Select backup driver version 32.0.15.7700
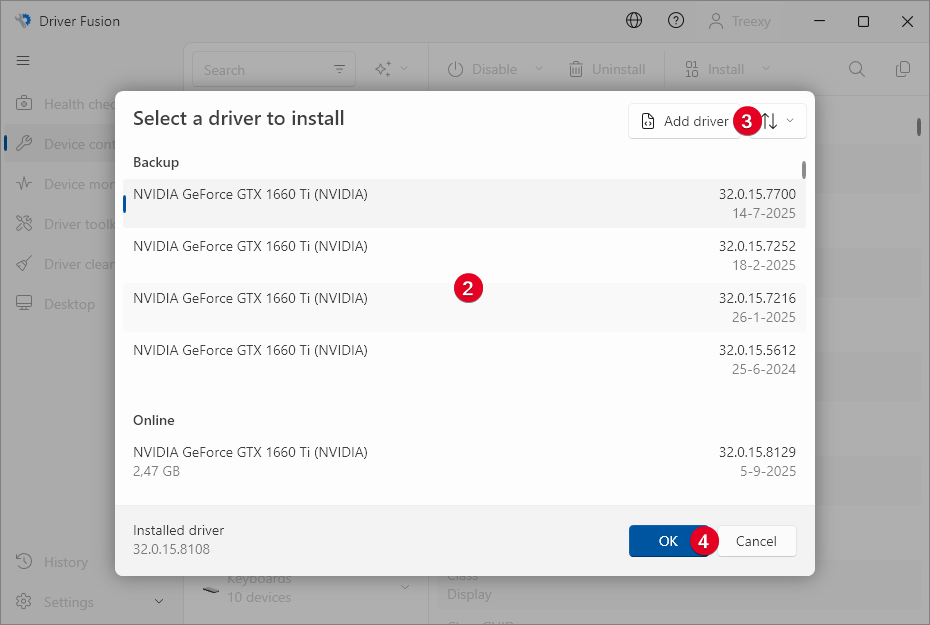The image size is (930, 625). point(464,203)
